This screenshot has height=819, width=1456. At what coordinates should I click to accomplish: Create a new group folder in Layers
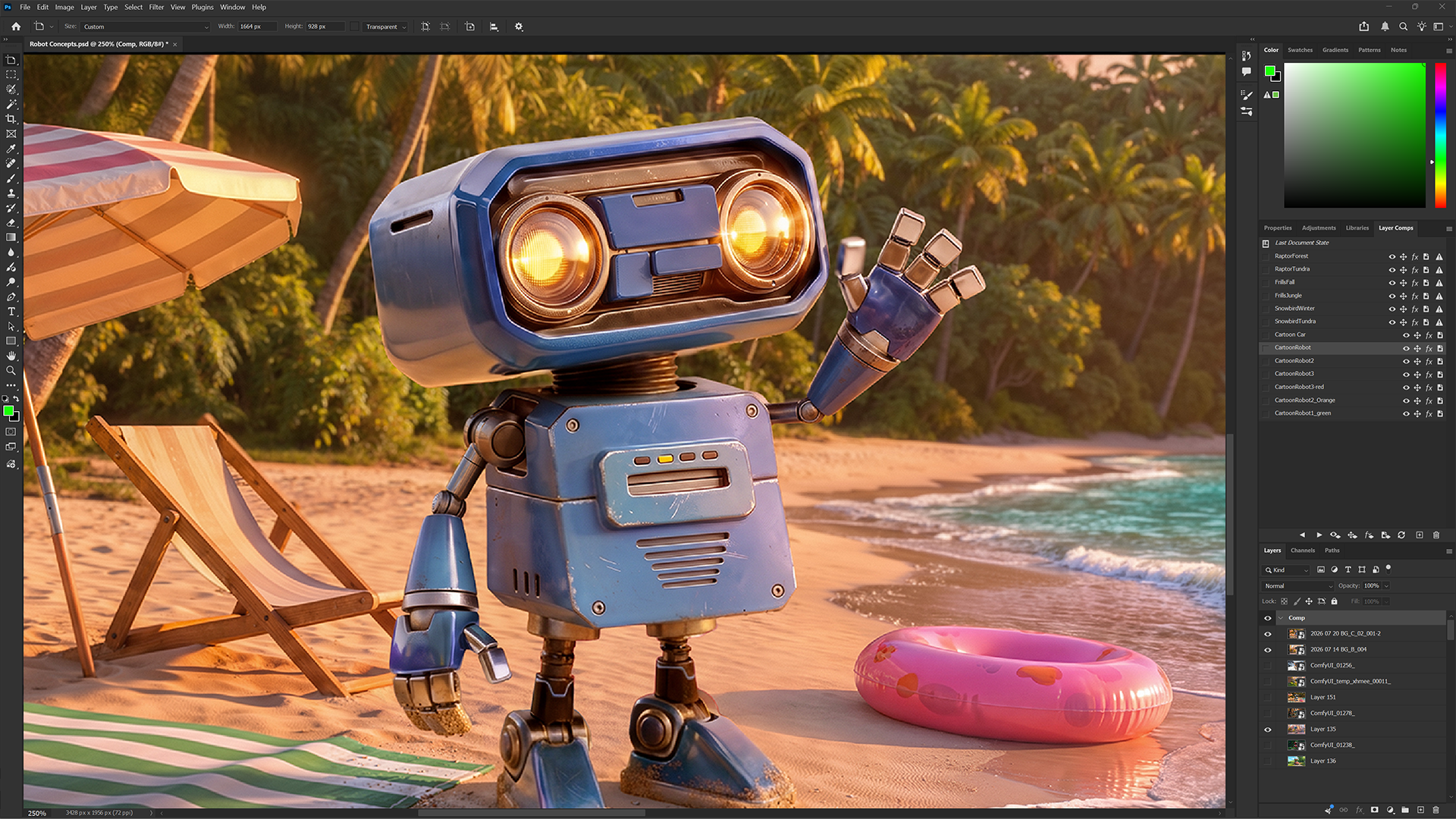[1405, 810]
